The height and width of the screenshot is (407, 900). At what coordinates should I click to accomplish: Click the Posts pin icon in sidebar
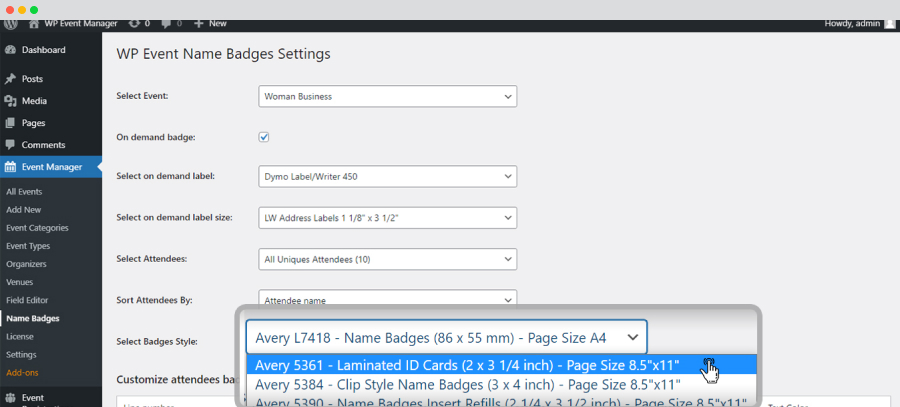[10, 79]
